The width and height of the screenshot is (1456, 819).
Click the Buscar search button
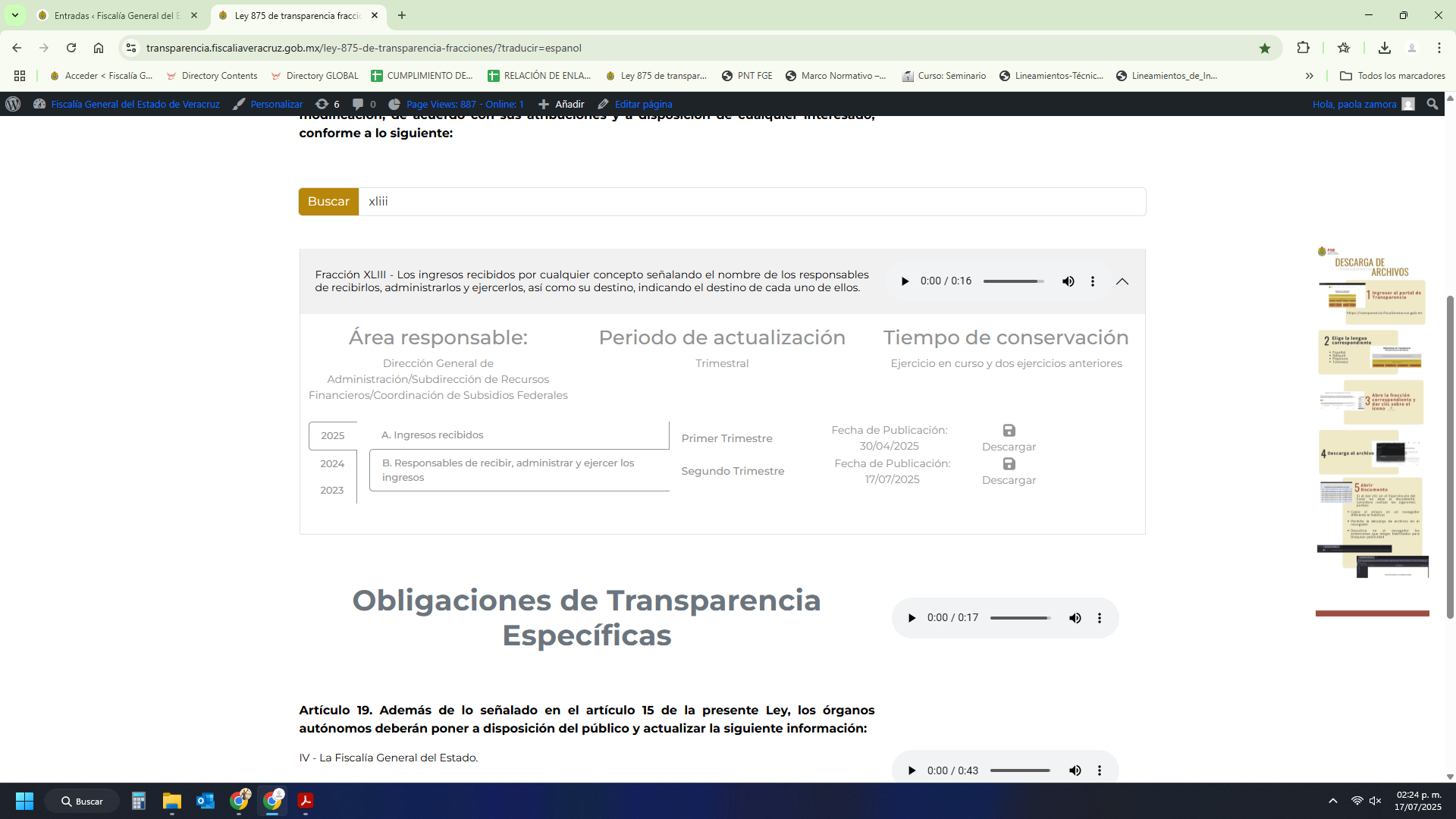tap(328, 202)
